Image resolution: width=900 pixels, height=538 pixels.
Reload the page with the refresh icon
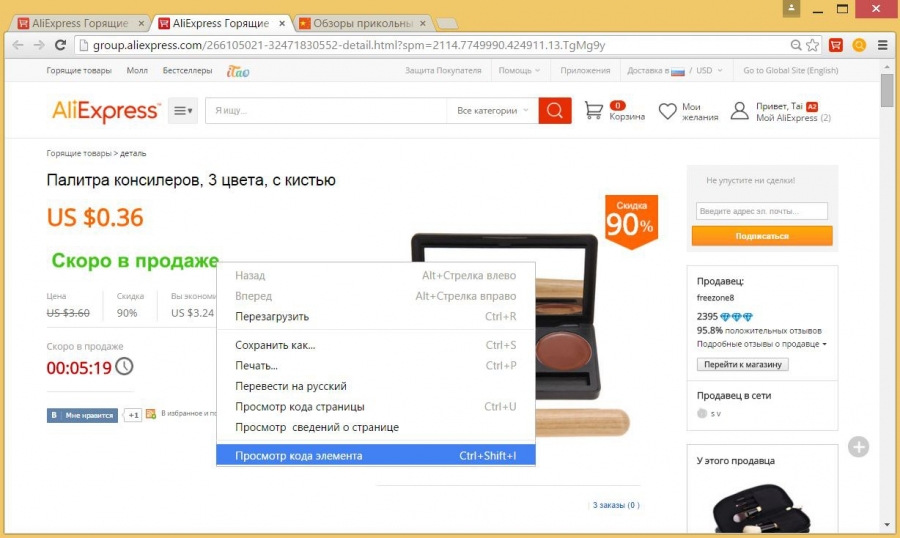click(x=60, y=45)
